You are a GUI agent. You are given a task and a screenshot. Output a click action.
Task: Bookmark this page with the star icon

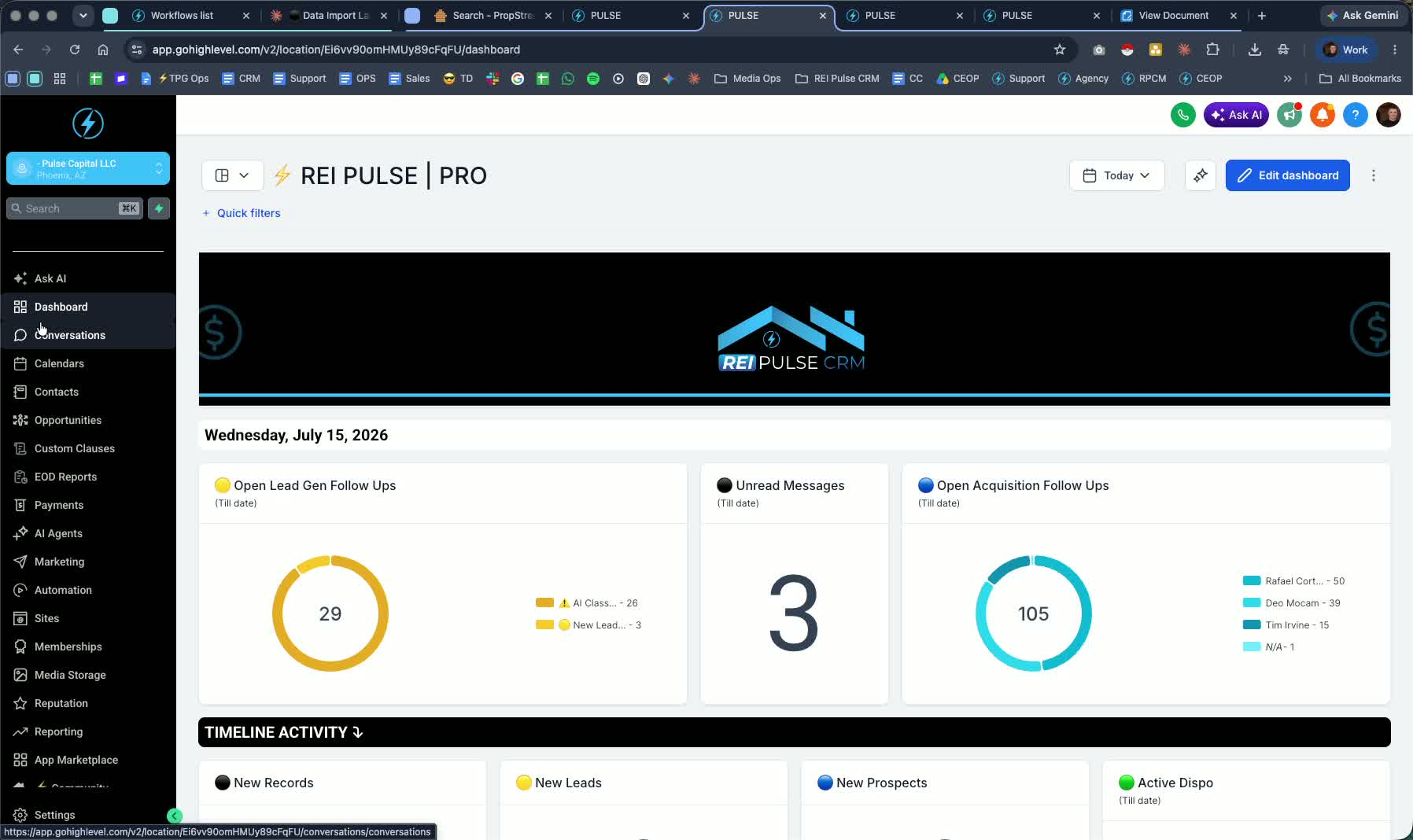(x=1060, y=50)
